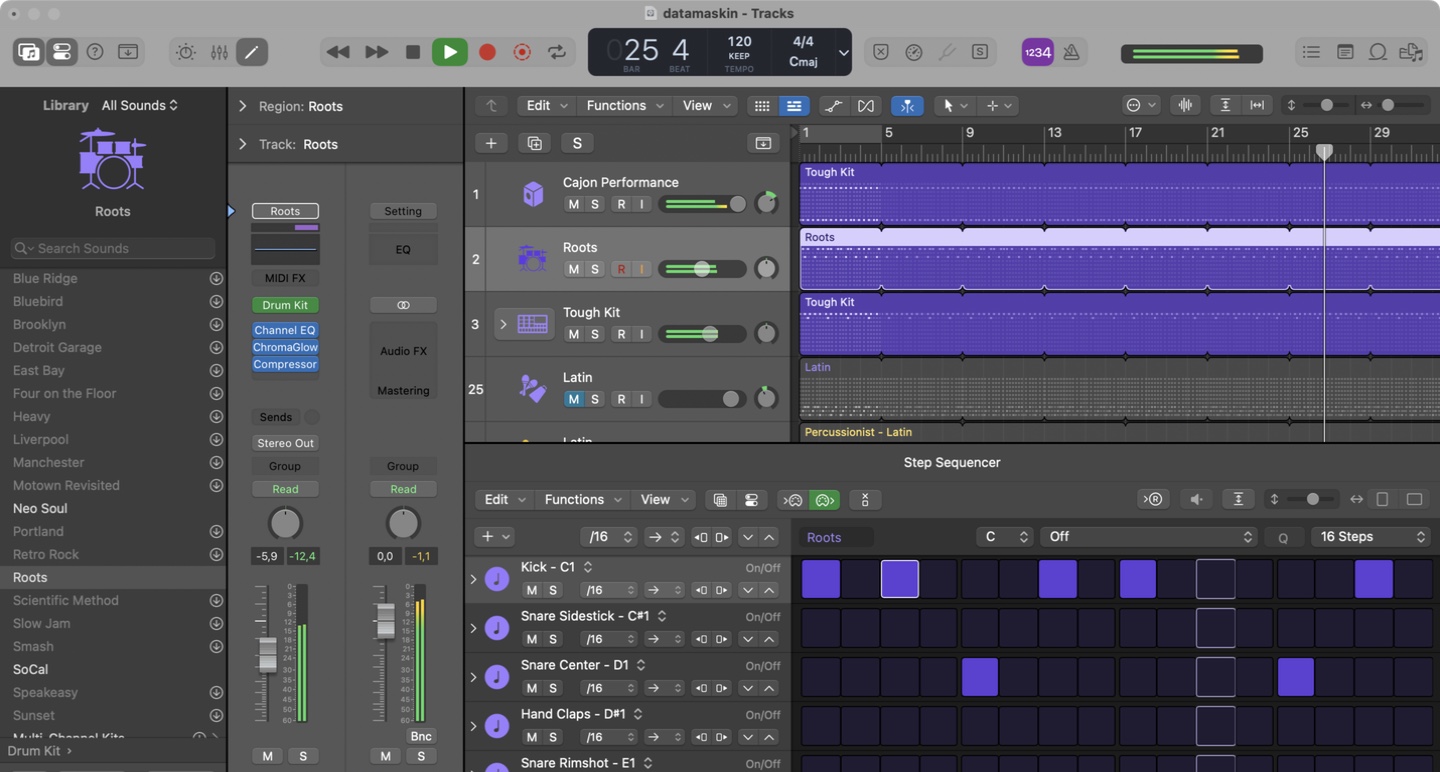The image size is (1440, 772).
Task: Open the 16 Steps pattern length dropdown
Action: point(1370,537)
